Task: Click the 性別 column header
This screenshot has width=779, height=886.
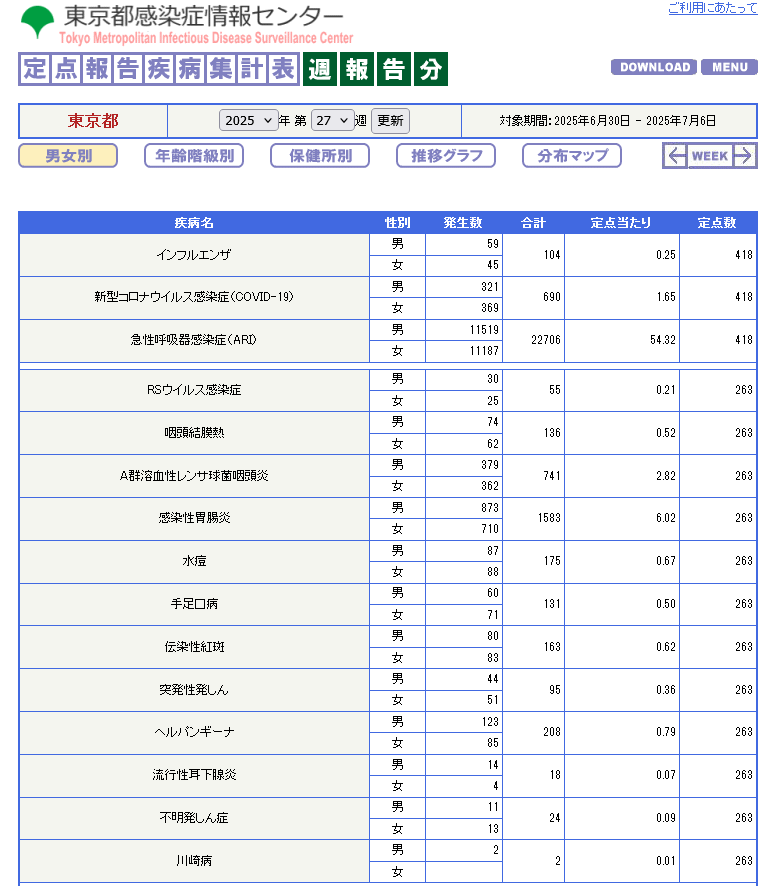Action: 398,223
